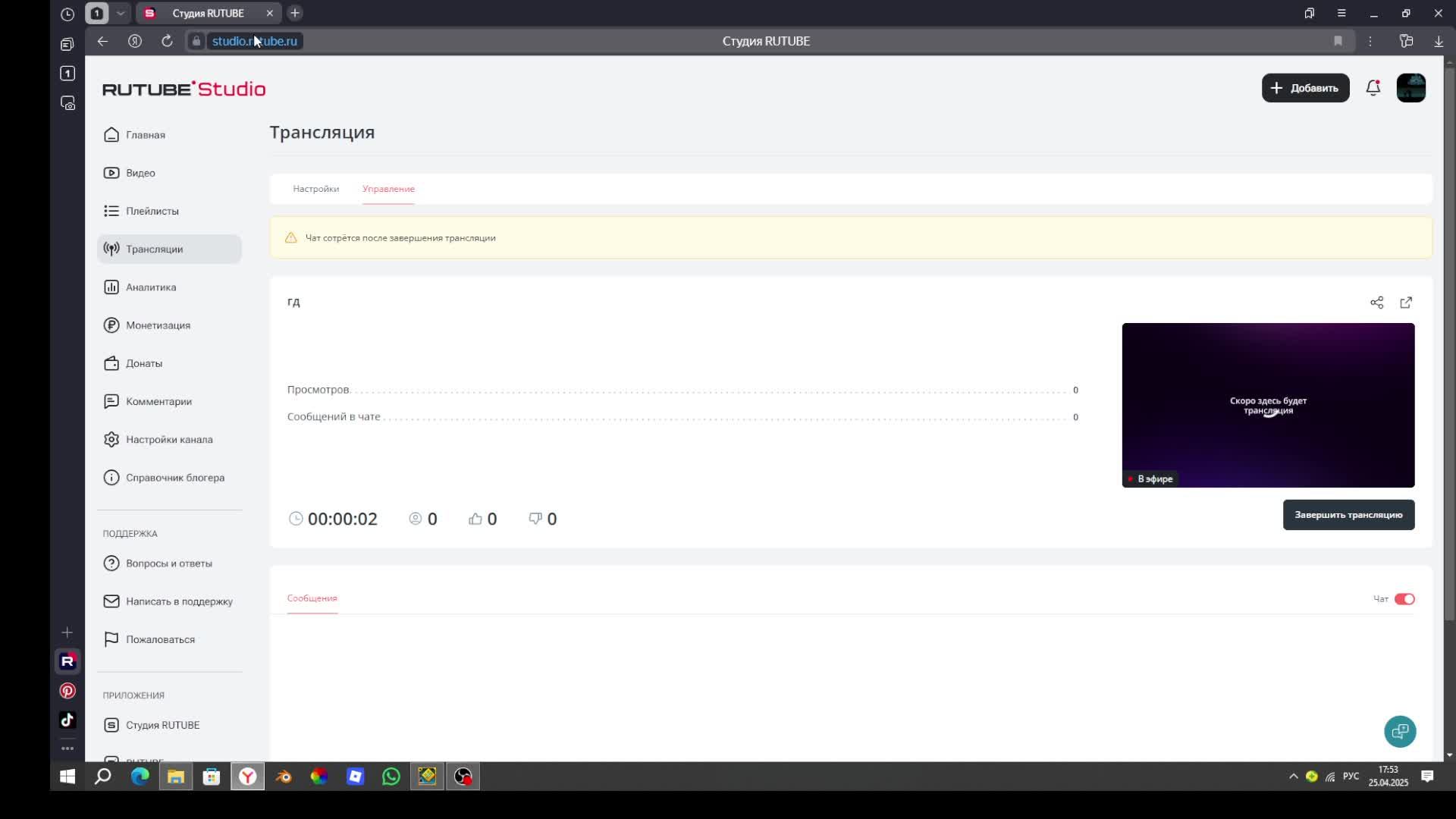This screenshot has width=1456, height=819.
Task: Select the Сообщения tab
Action: pos(312,598)
